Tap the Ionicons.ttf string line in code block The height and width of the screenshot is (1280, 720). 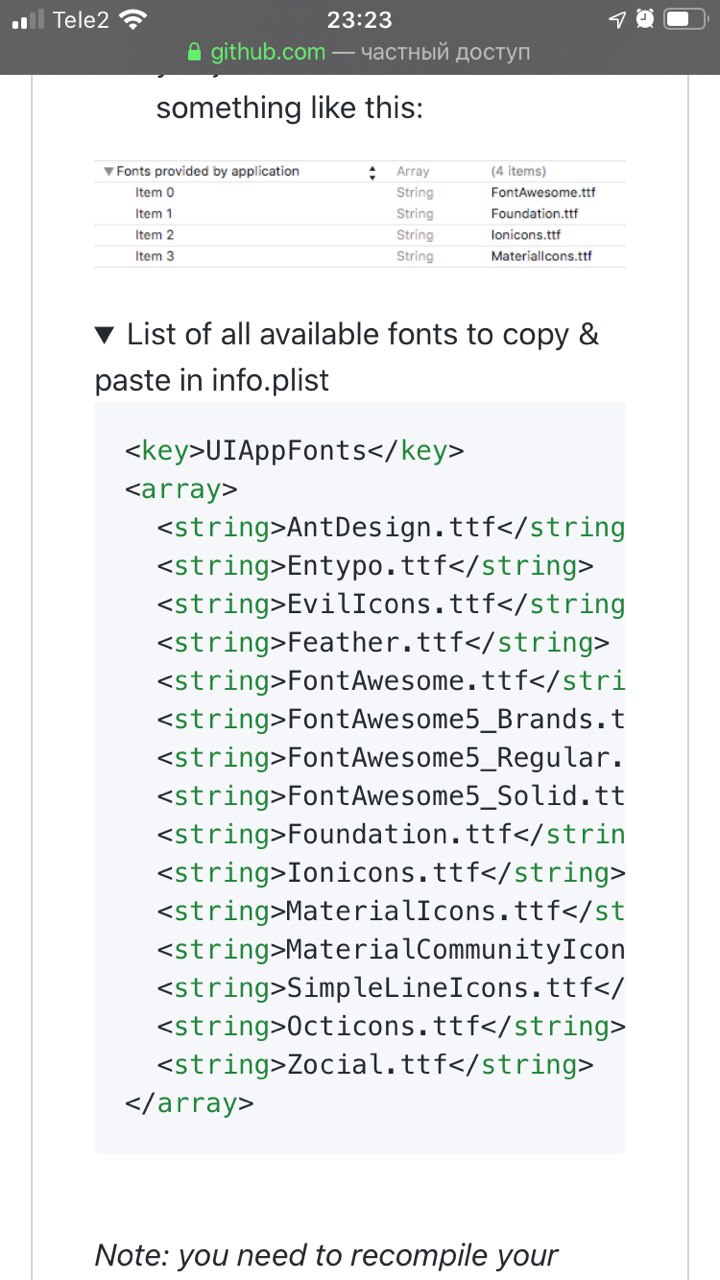click(391, 872)
